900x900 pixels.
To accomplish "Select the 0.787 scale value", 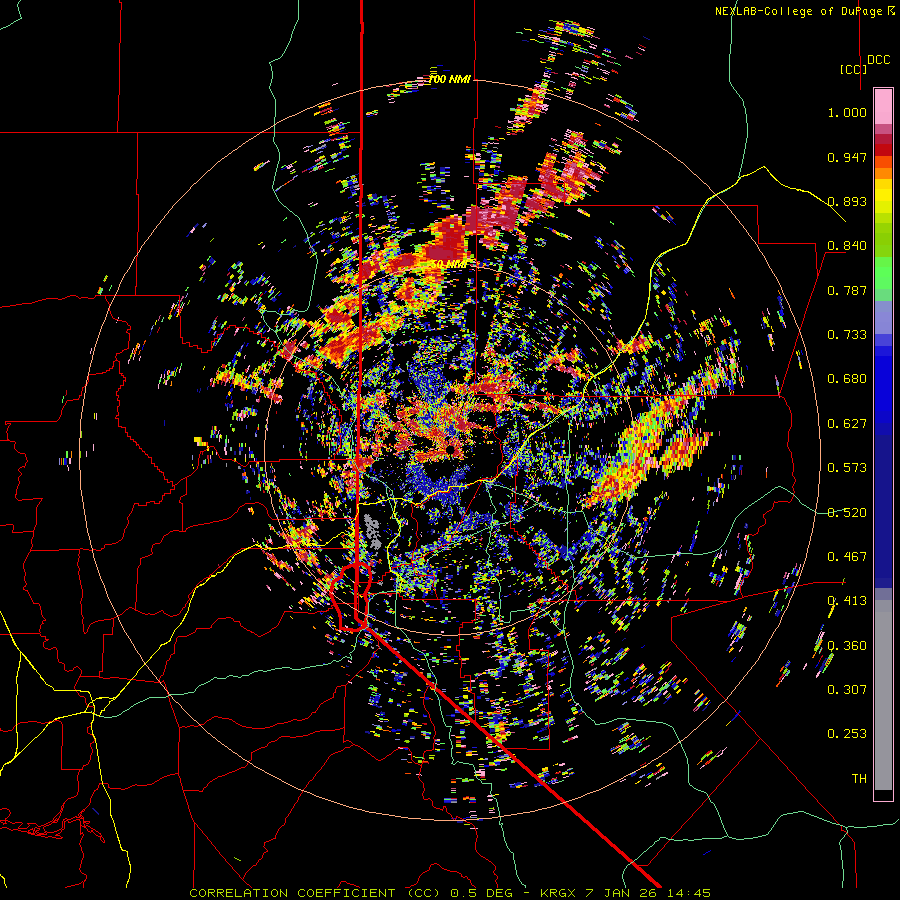I will point(847,290).
